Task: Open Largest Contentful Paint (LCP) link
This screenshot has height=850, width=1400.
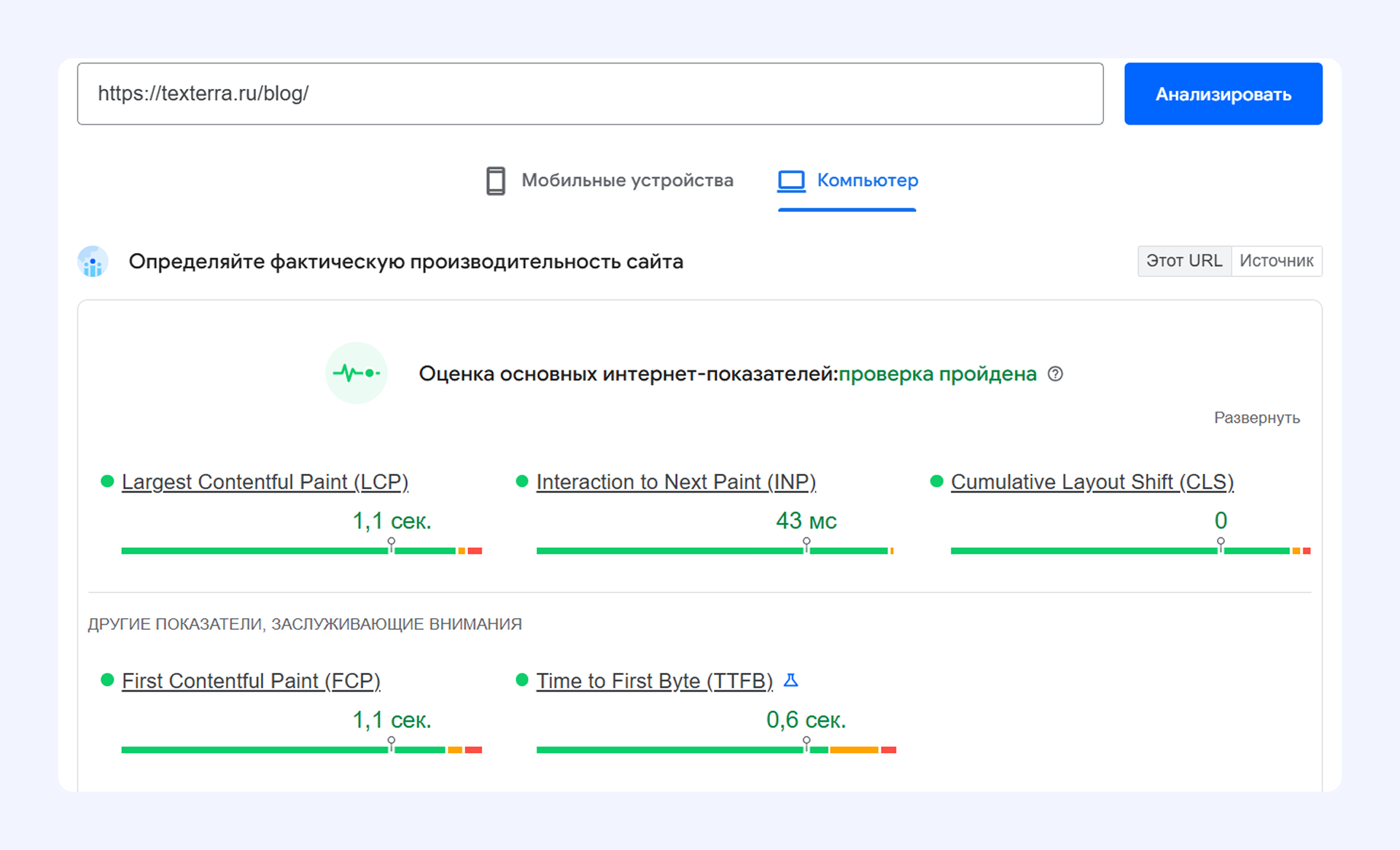Action: [x=265, y=482]
